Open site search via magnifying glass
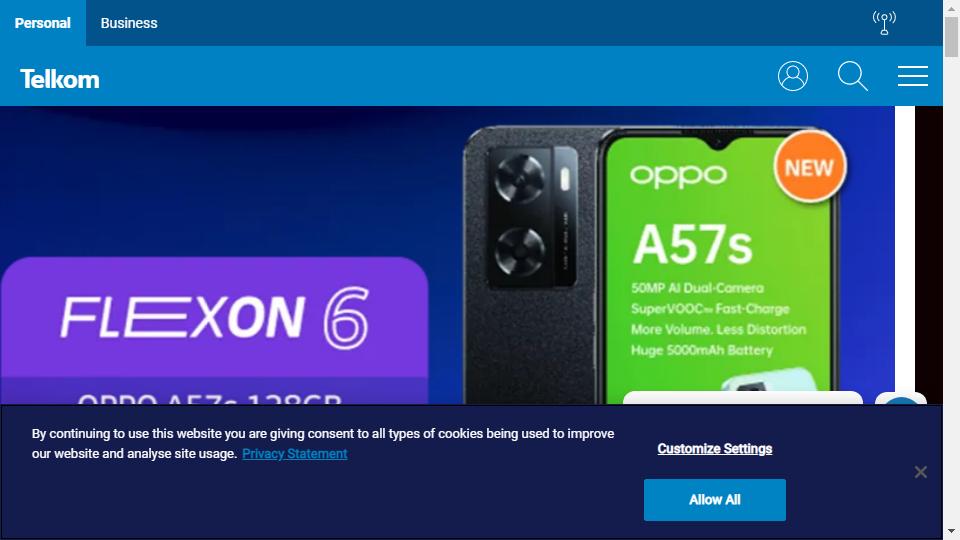The height and width of the screenshot is (540, 960). (853, 76)
